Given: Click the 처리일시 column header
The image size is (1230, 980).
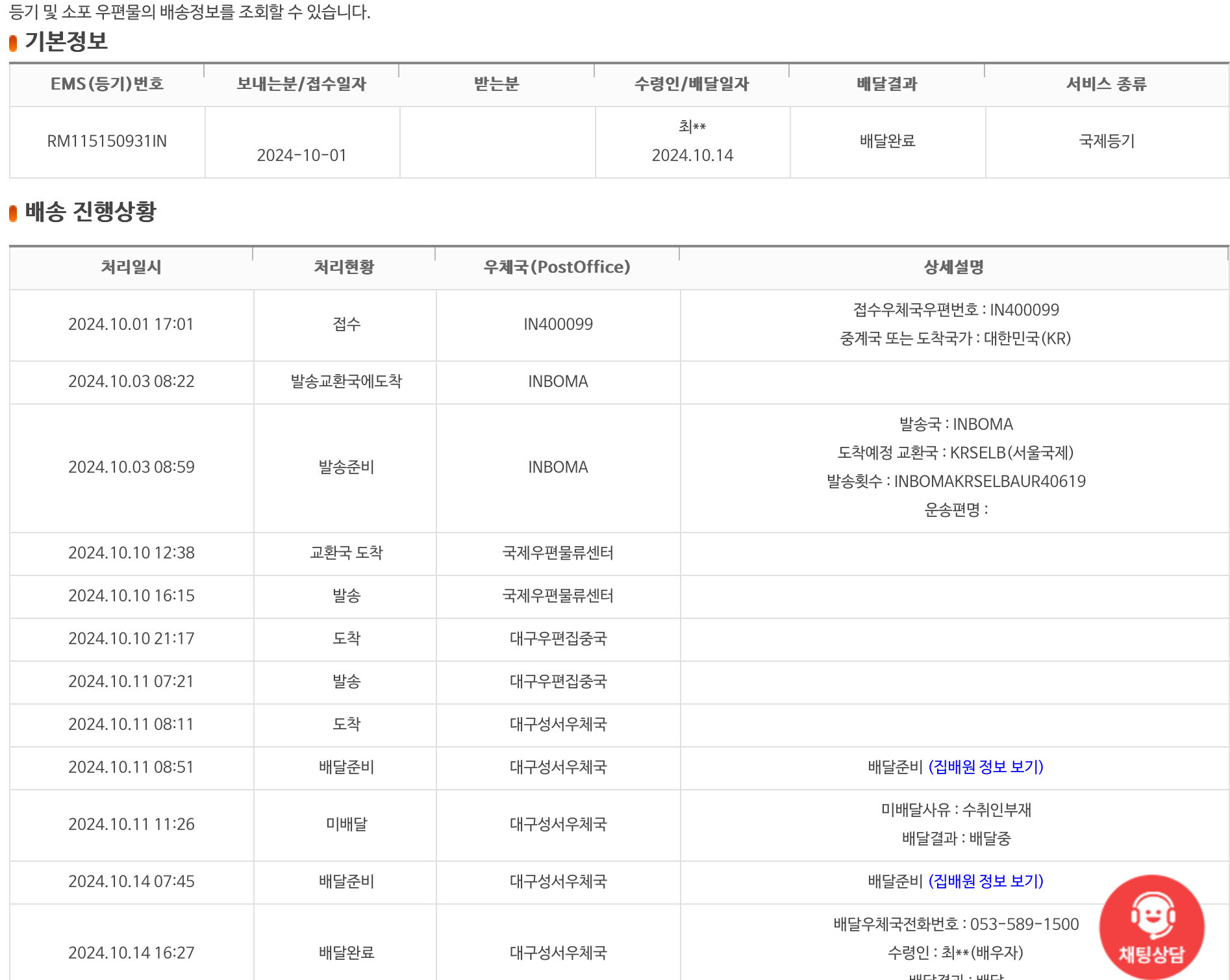Looking at the screenshot, I should pos(131,268).
